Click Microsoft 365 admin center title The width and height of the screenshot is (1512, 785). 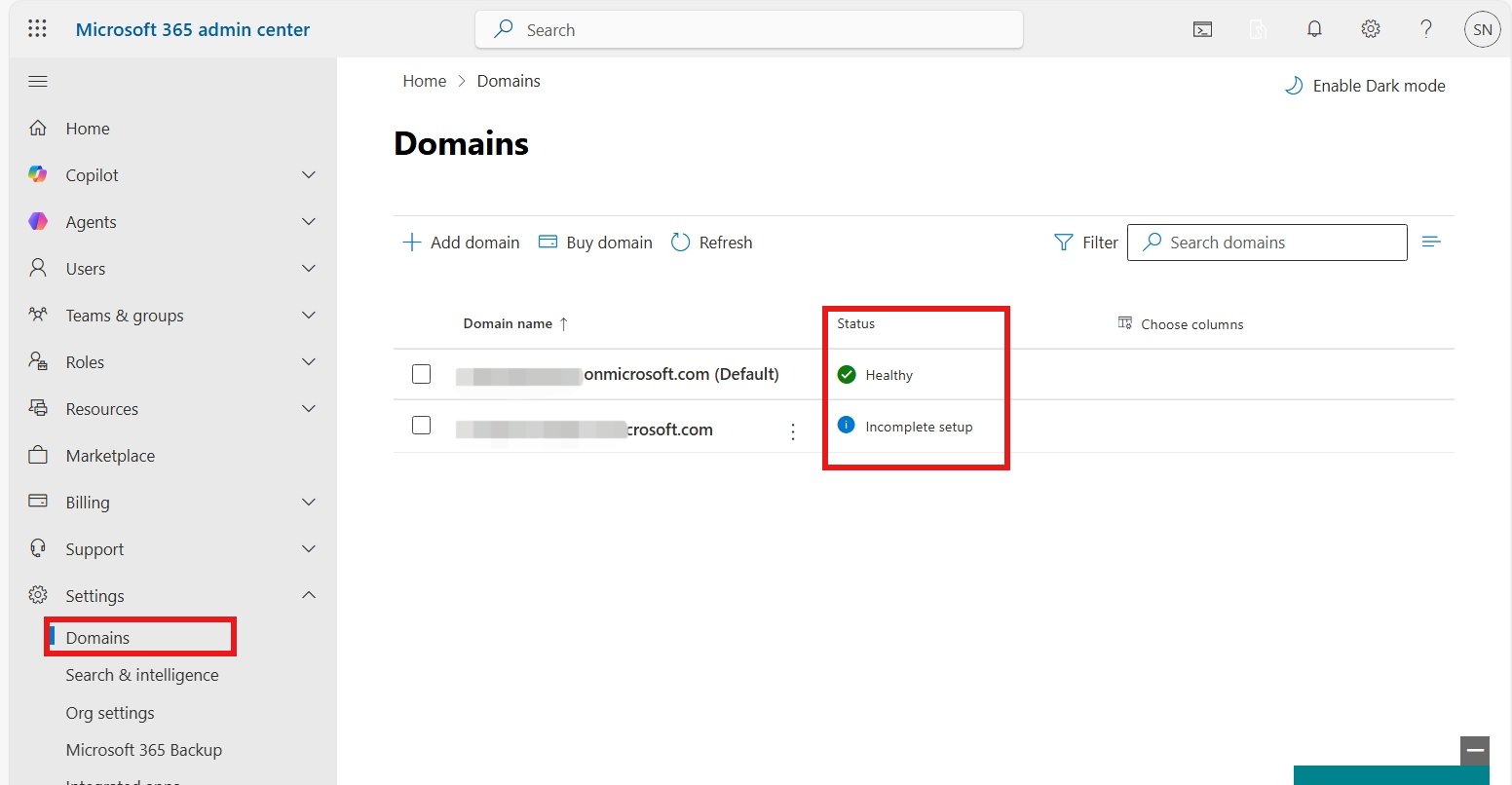[193, 30]
